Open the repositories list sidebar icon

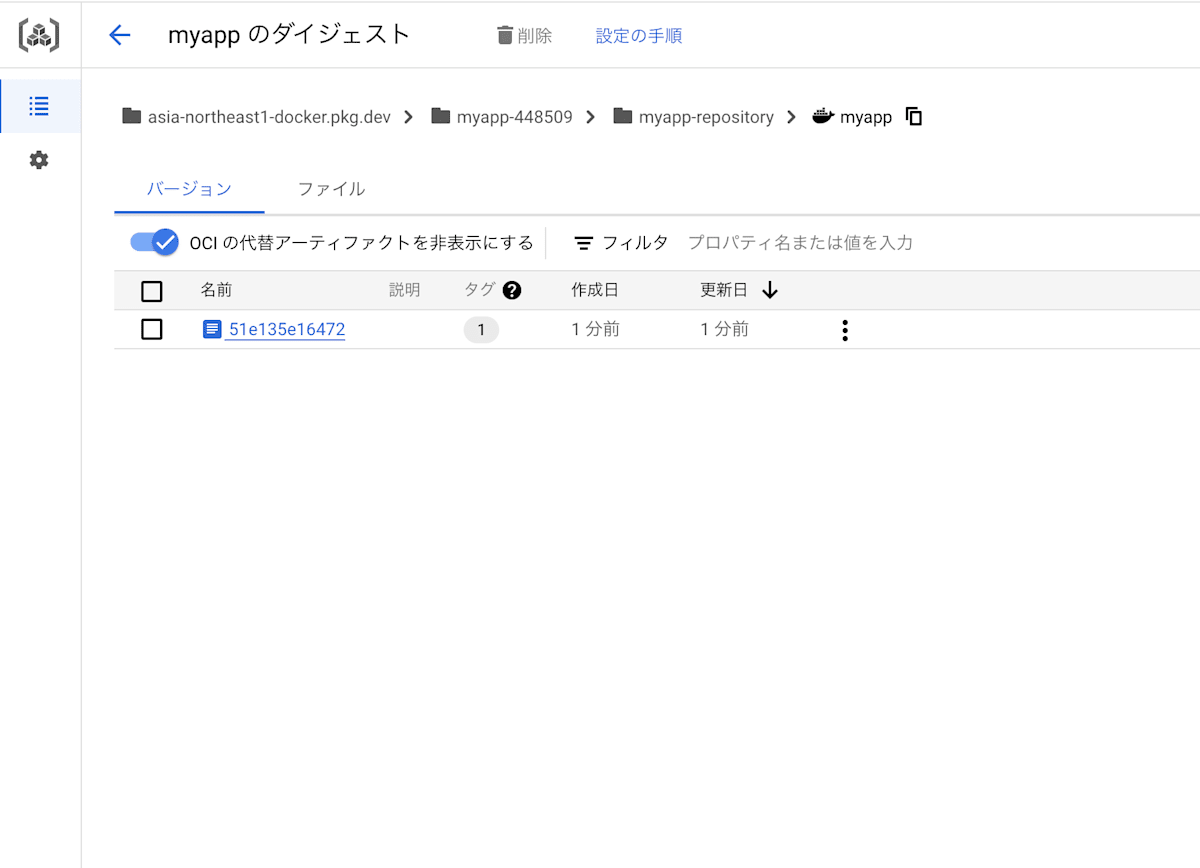coord(39,106)
